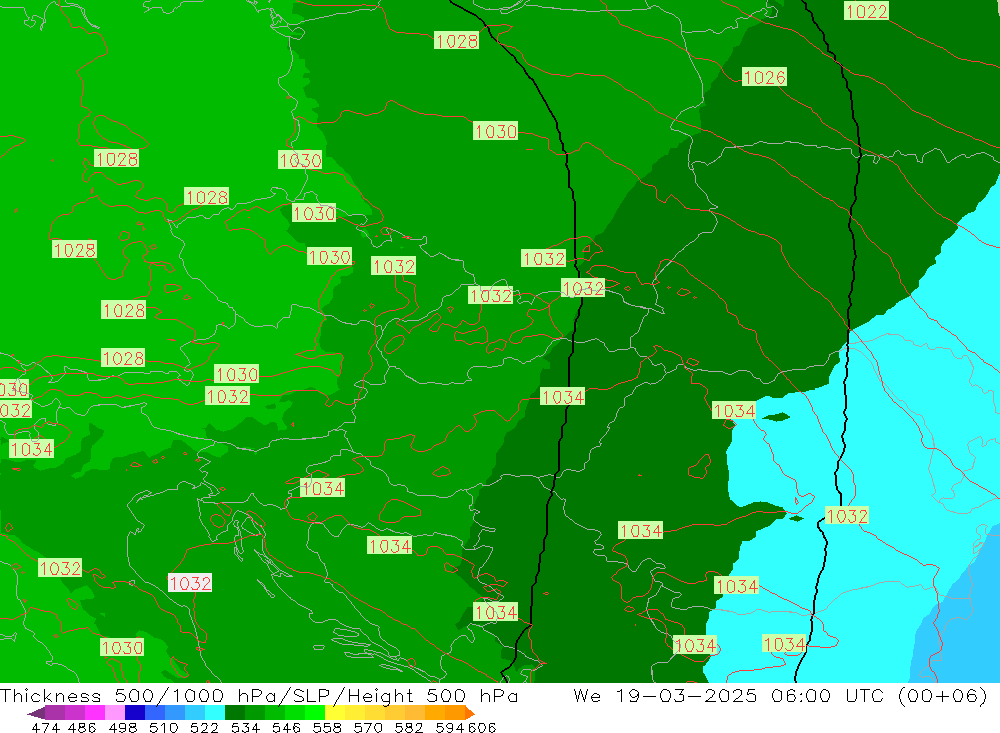Click the 1032 label over the cyan area
This screenshot has width=1000, height=733.
[847, 515]
